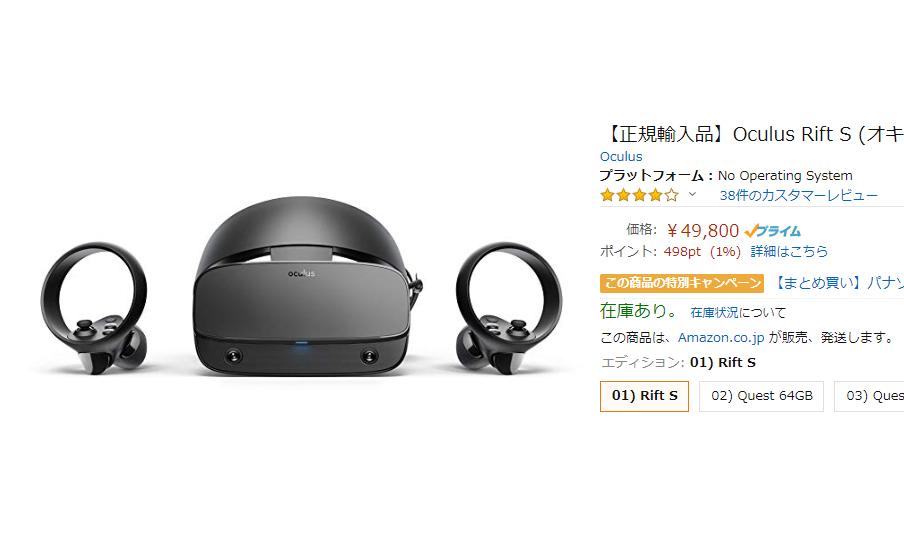Click the 在庫状況 link
904x535 pixels.
[714, 312]
